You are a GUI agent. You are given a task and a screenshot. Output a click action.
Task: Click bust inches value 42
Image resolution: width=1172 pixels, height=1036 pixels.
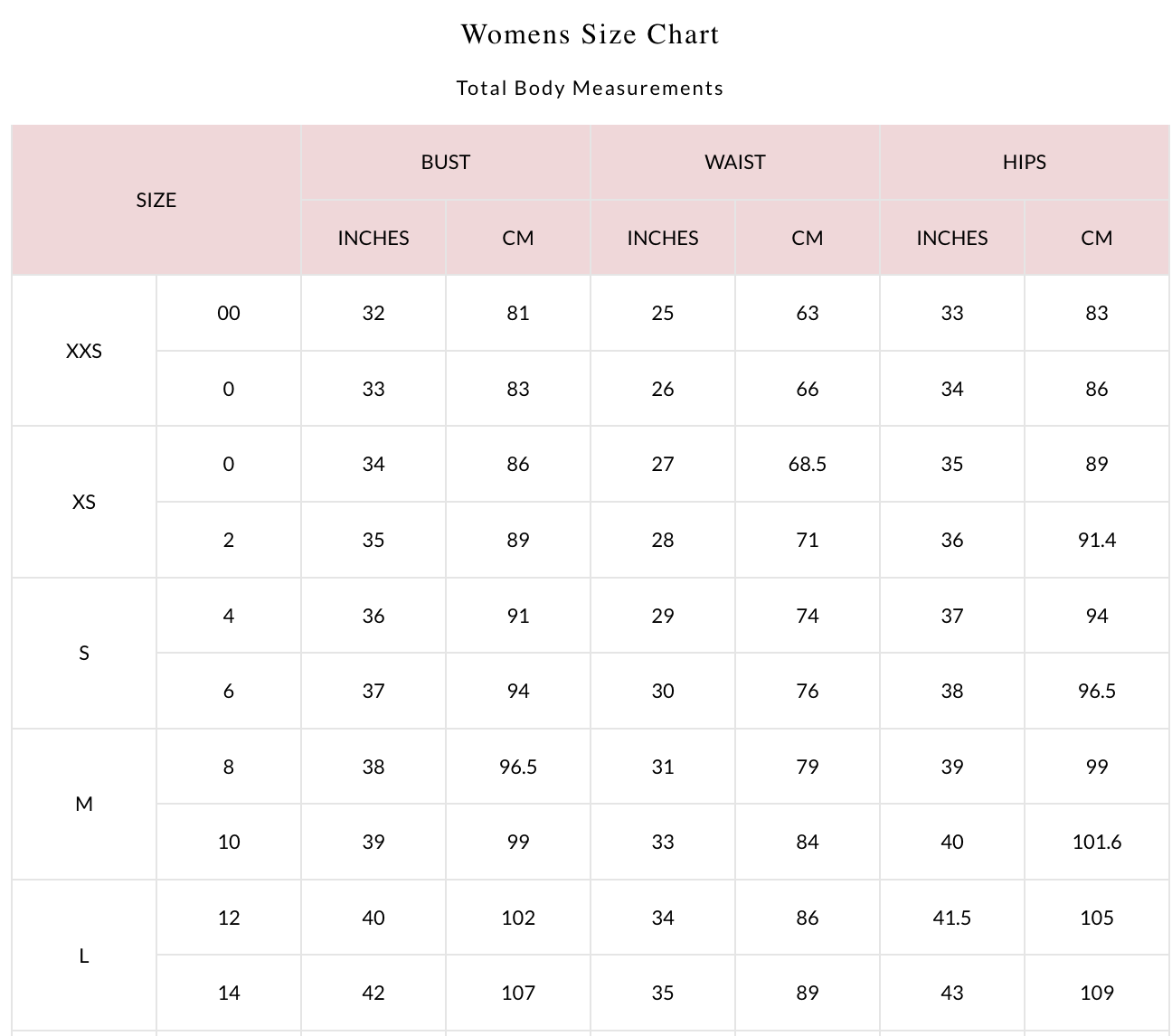[373, 993]
